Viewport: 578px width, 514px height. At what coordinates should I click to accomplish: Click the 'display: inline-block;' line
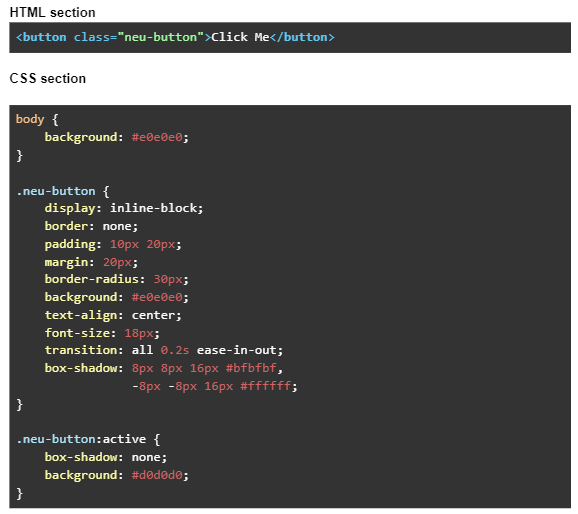[x=124, y=208]
